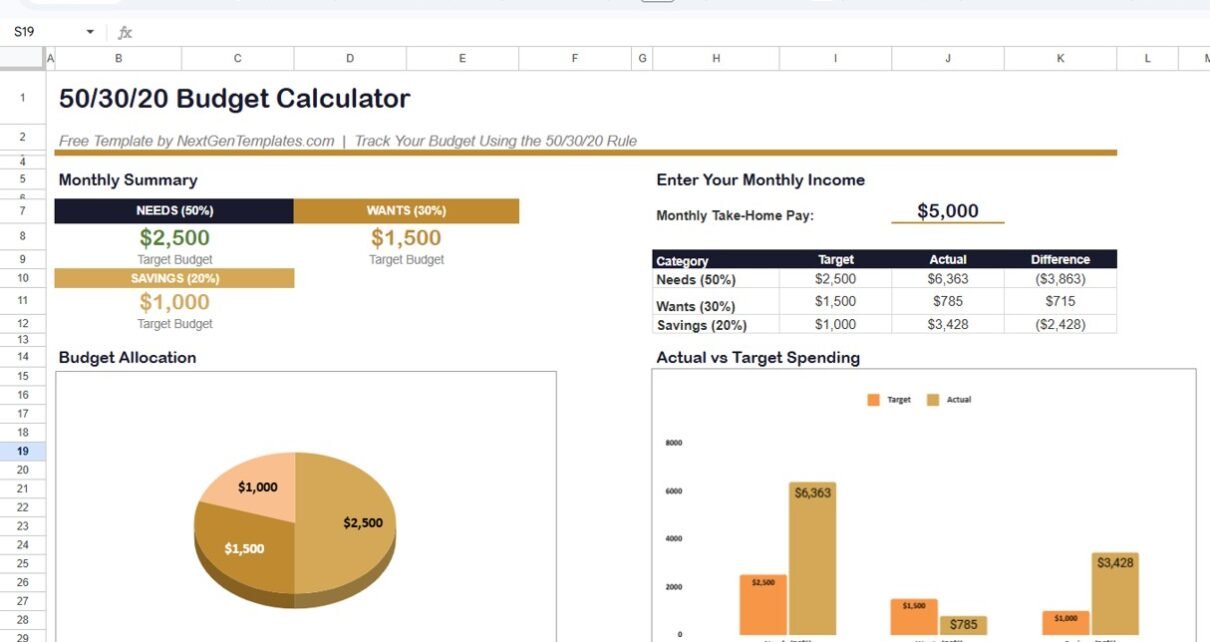The image size is (1210, 642).
Task: Select column B header
Action: point(119,59)
